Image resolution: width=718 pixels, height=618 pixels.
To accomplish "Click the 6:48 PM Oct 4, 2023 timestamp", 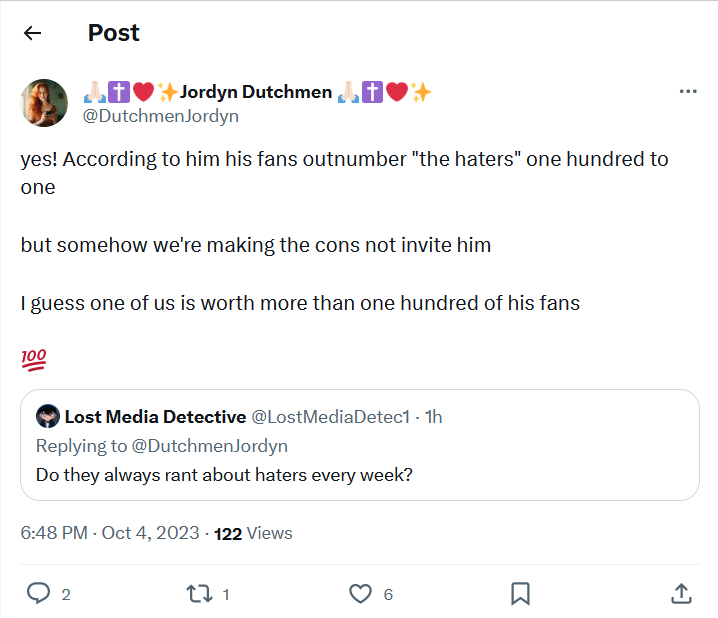I will click(107, 533).
